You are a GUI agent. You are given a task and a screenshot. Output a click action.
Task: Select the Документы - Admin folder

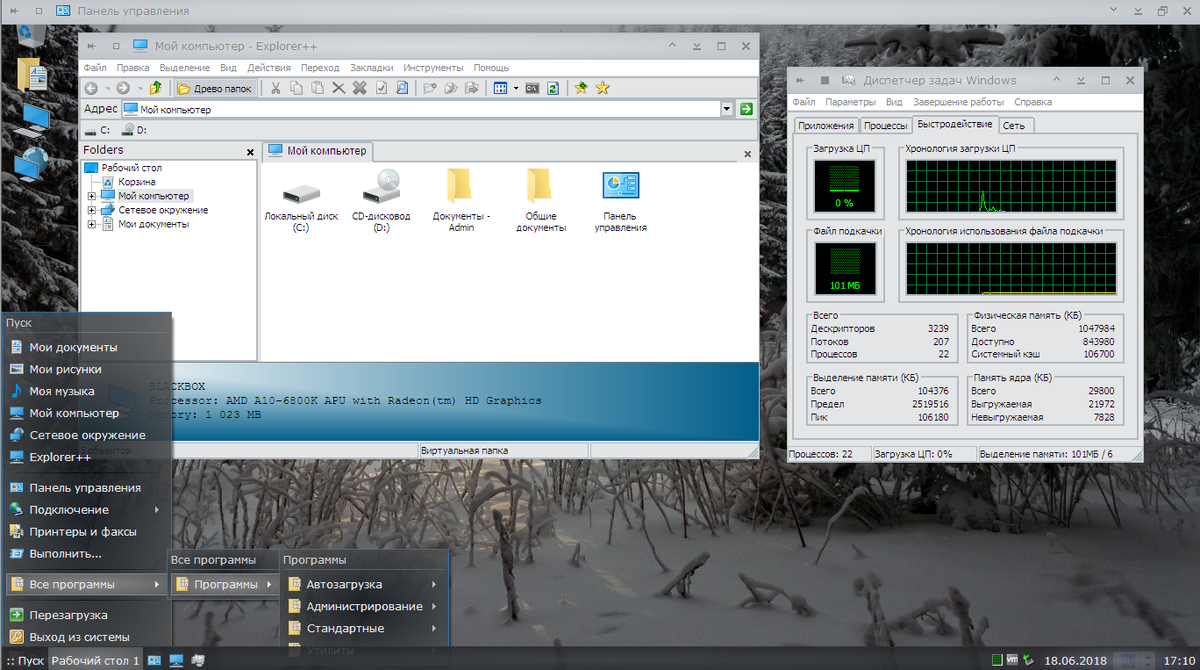tap(461, 200)
